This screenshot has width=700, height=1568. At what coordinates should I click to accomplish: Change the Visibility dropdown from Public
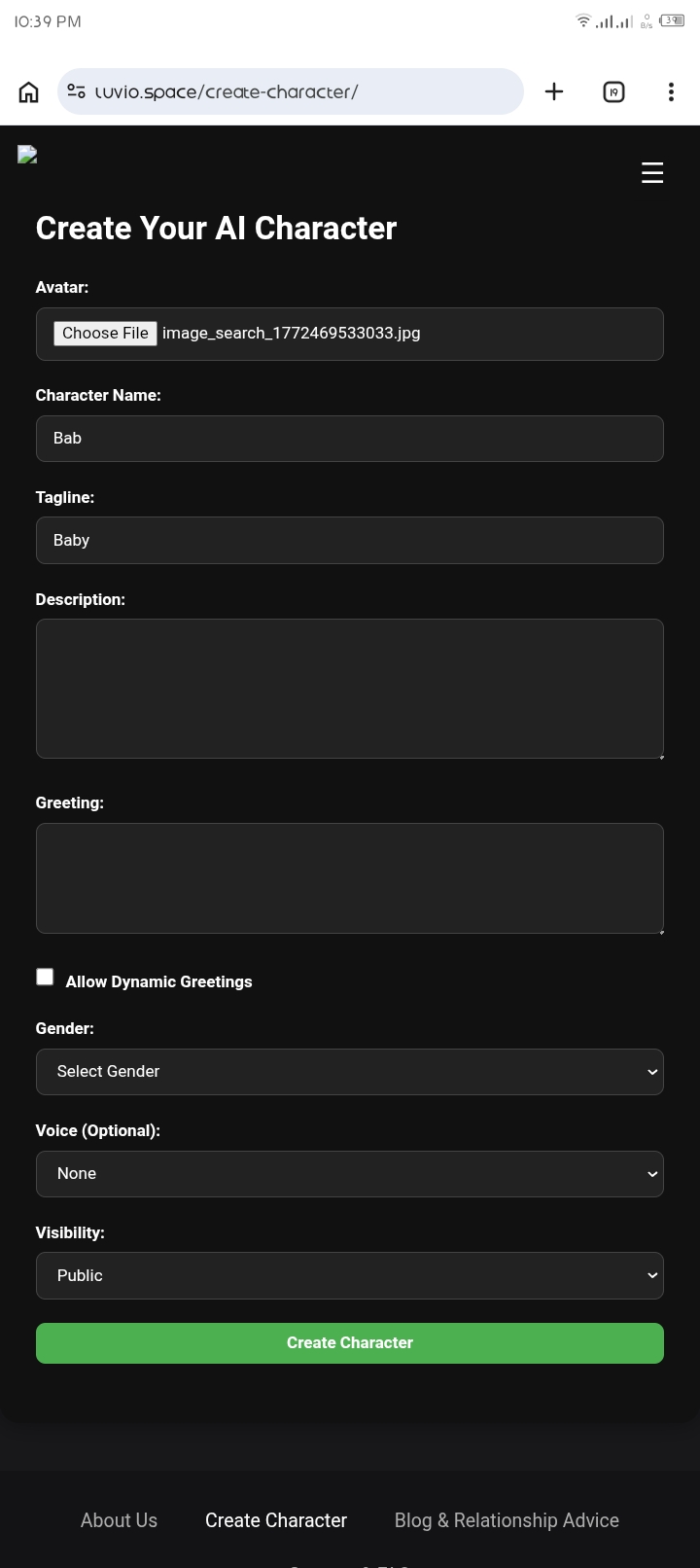click(x=349, y=1276)
